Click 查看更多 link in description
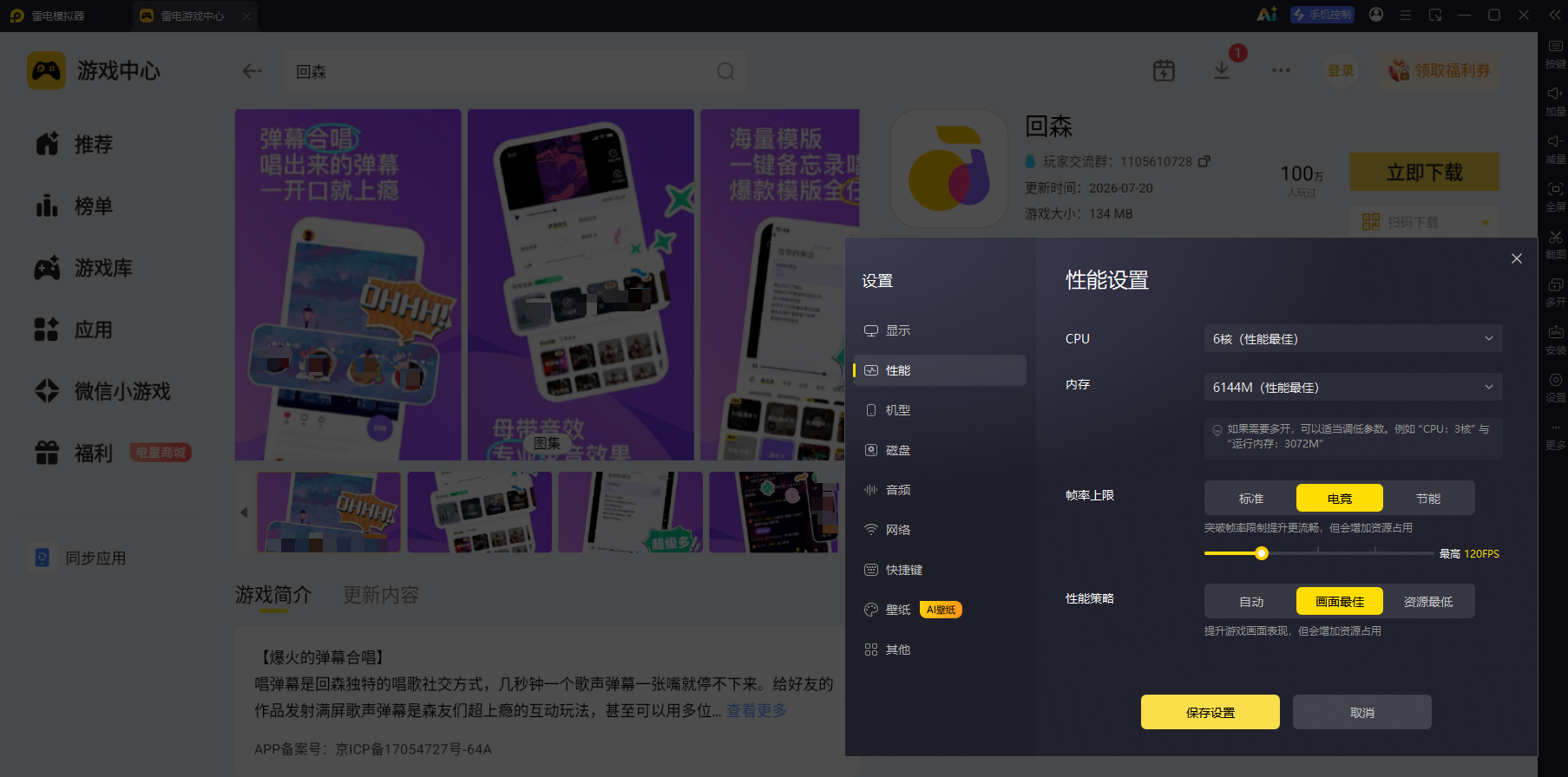Screen dimensions: 1568x777 point(757,710)
